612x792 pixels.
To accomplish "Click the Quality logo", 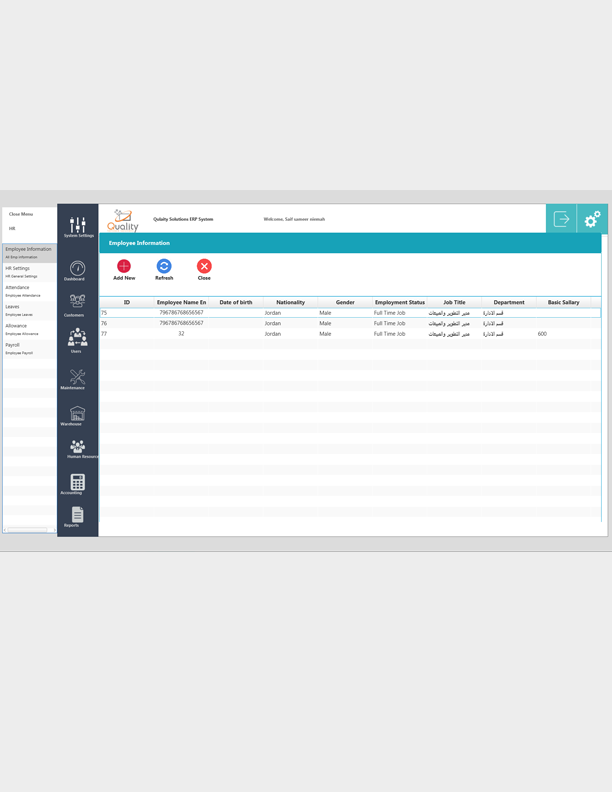I will pos(123,220).
